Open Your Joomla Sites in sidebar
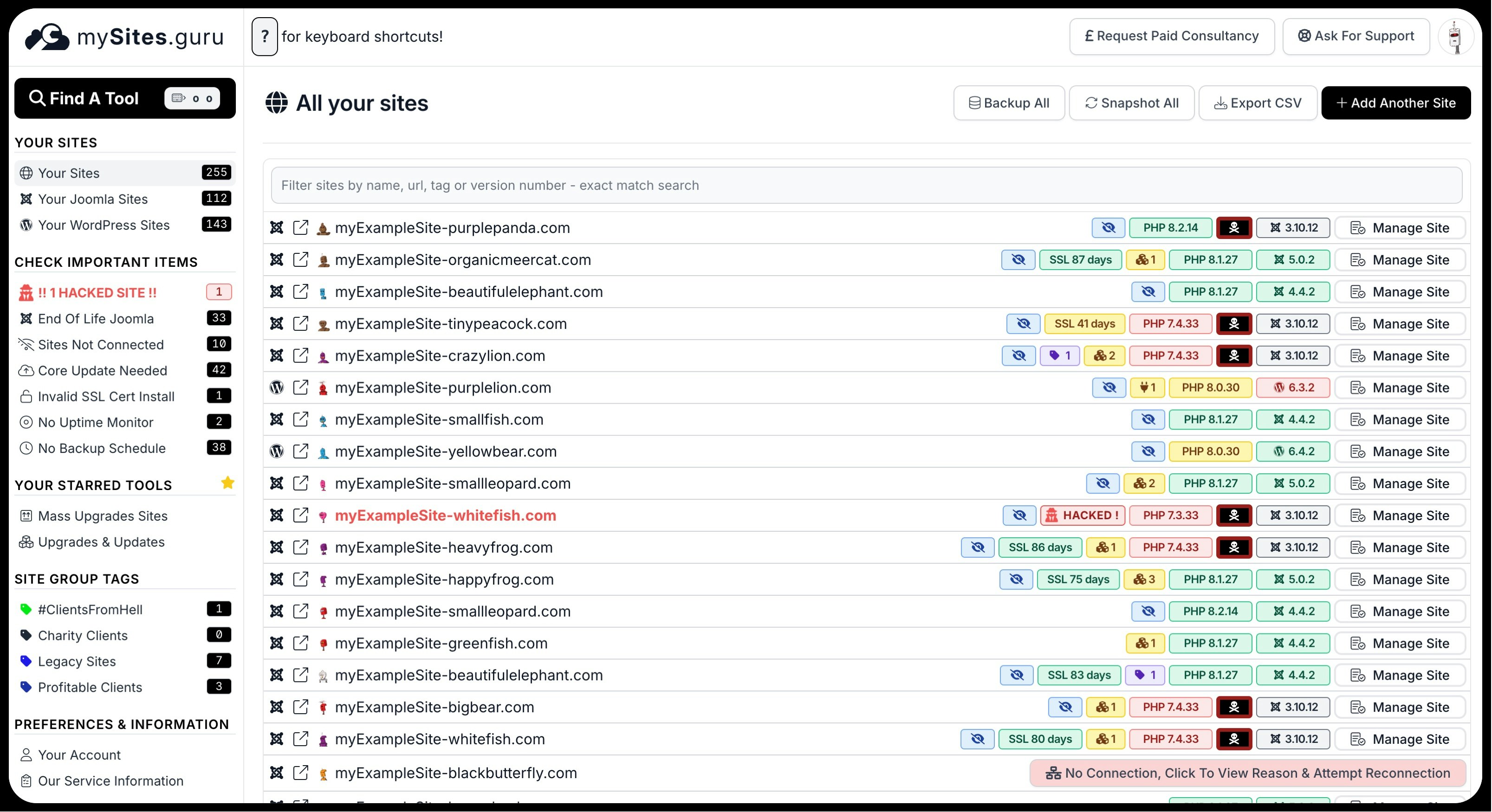 tap(93, 199)
